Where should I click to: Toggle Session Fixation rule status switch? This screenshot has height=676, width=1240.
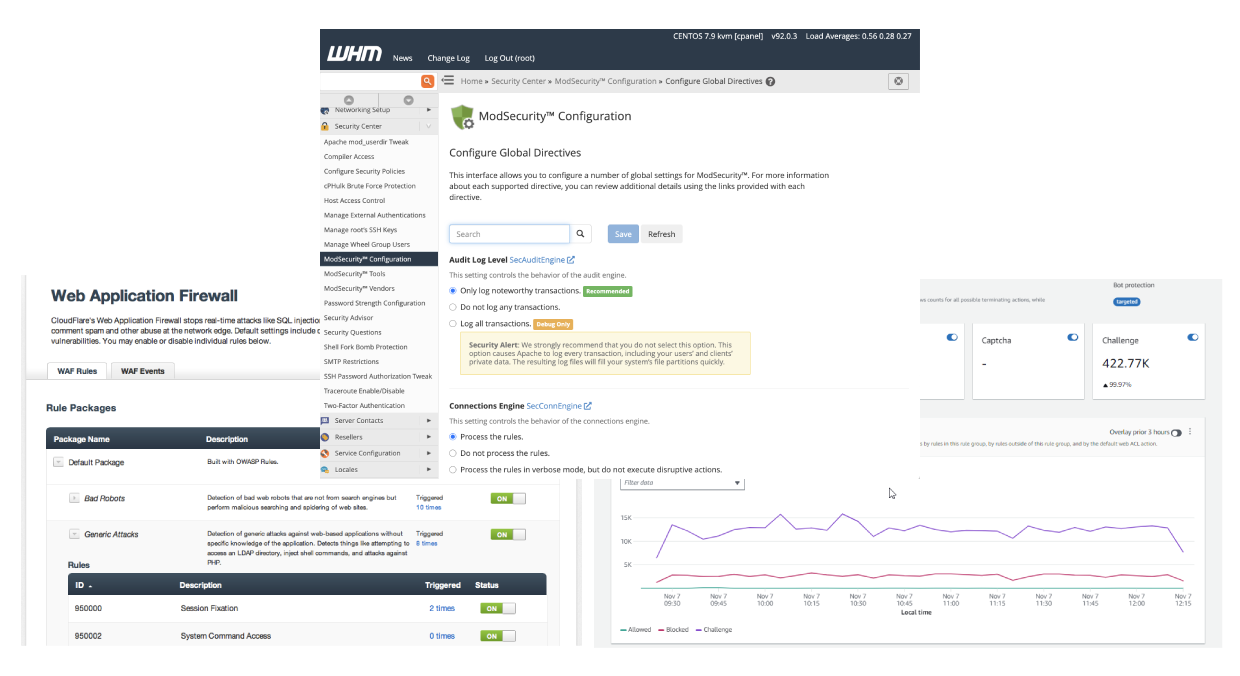pyautogui.click(x=498, y=608)
